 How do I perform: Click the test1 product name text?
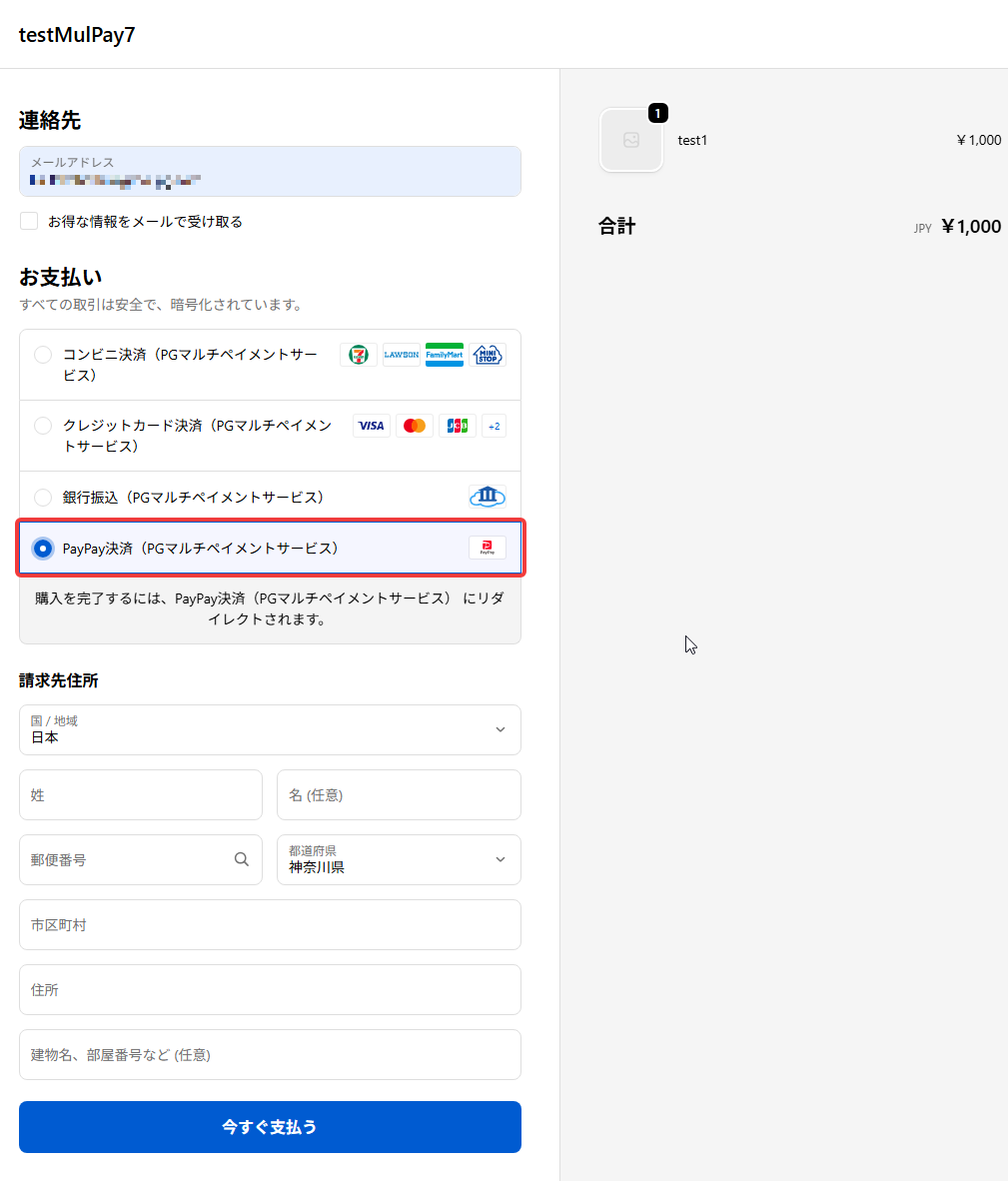point(692,140)
